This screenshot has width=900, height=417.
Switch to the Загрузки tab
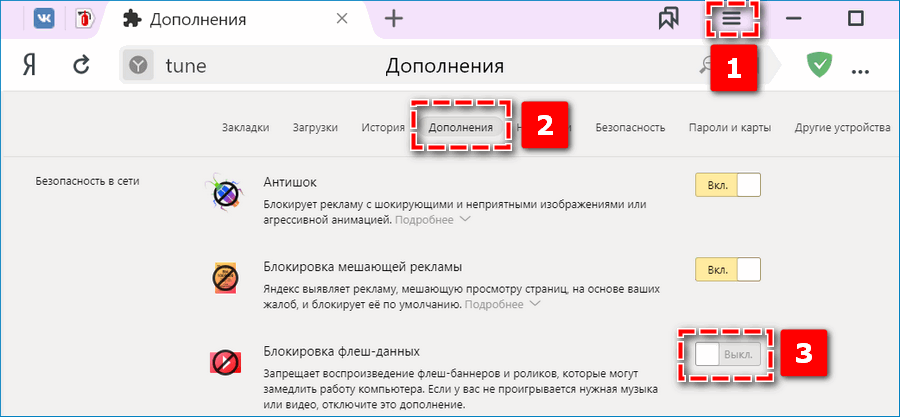click(315, 127)
